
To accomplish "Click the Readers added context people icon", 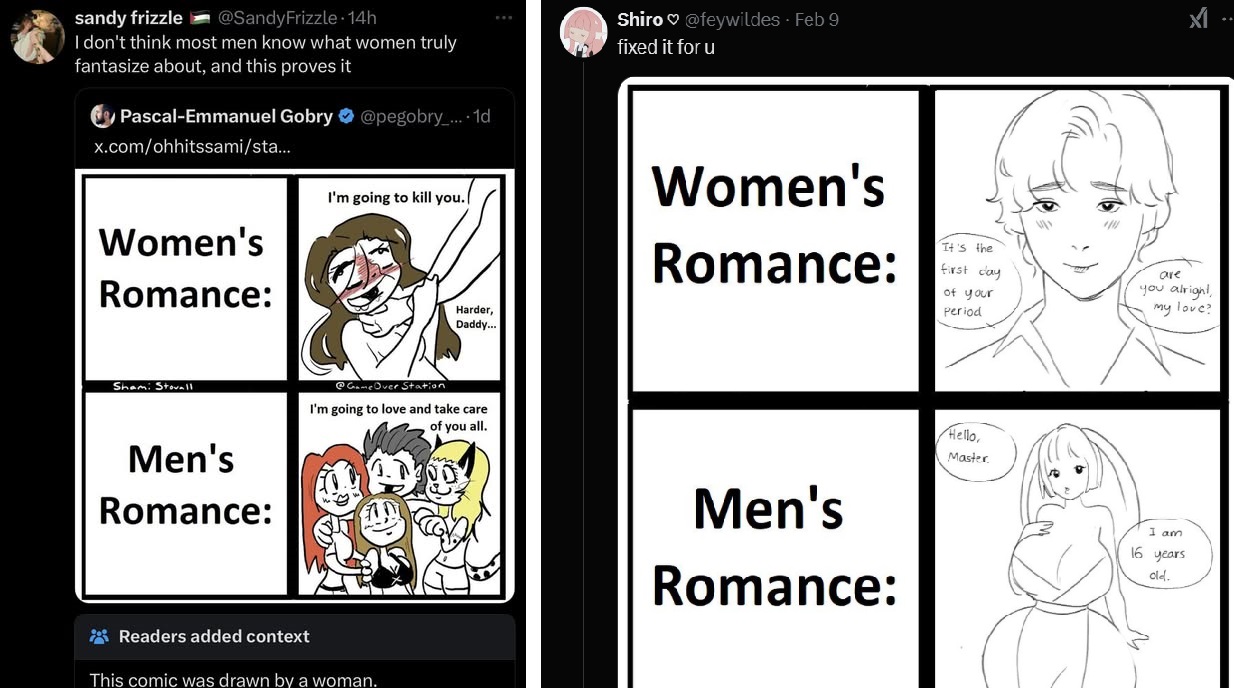I will (x=99, y=636).
